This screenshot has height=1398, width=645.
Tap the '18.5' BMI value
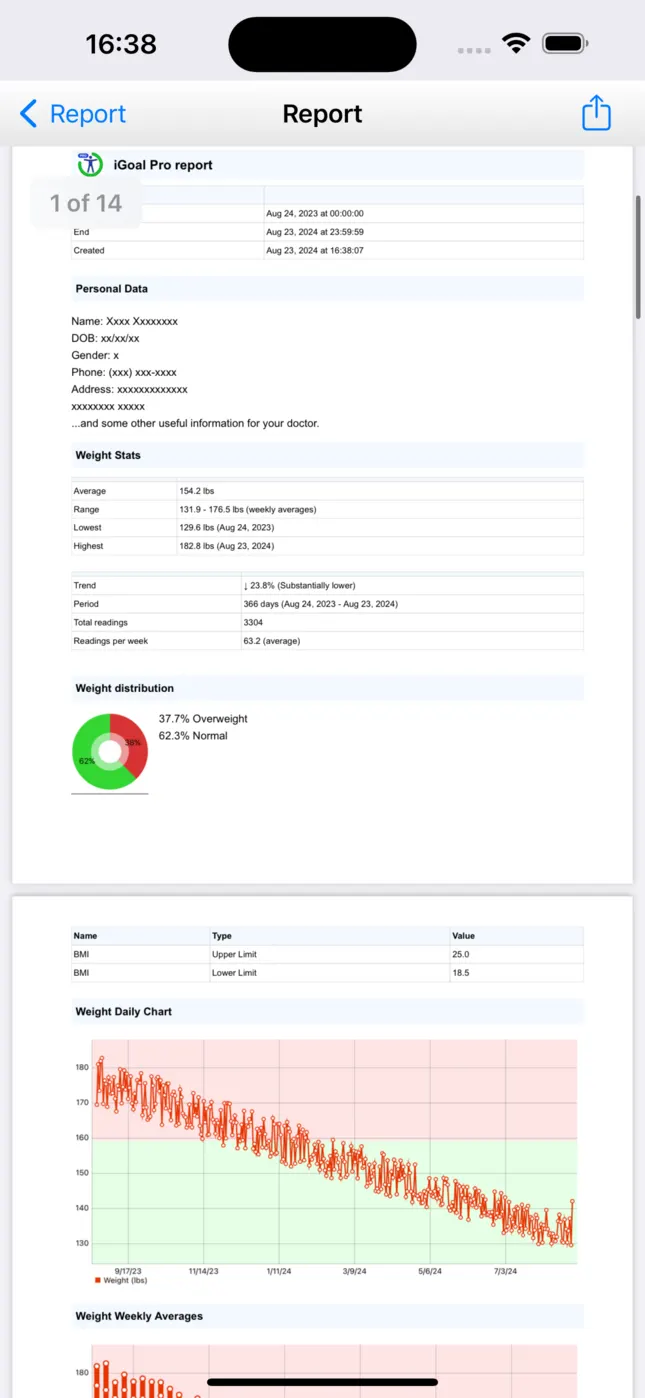(462, 973)
